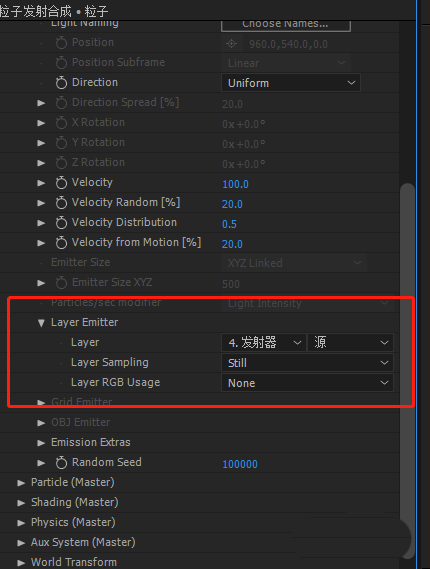The image size is (430, 569).
Task: Click the Random Seed value 100000
Action: point(240,464)
